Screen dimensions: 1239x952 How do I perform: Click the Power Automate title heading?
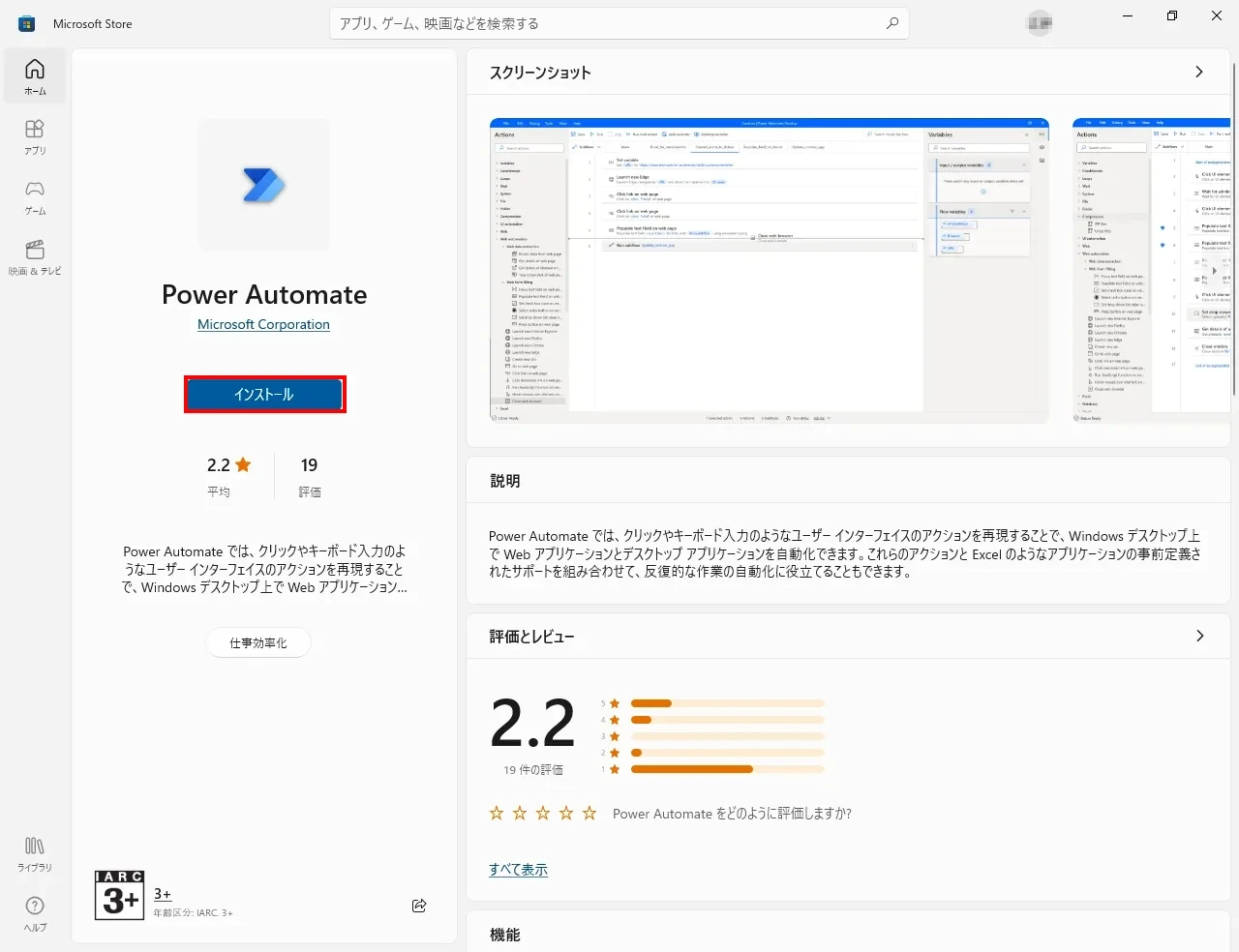click(264, 294)
